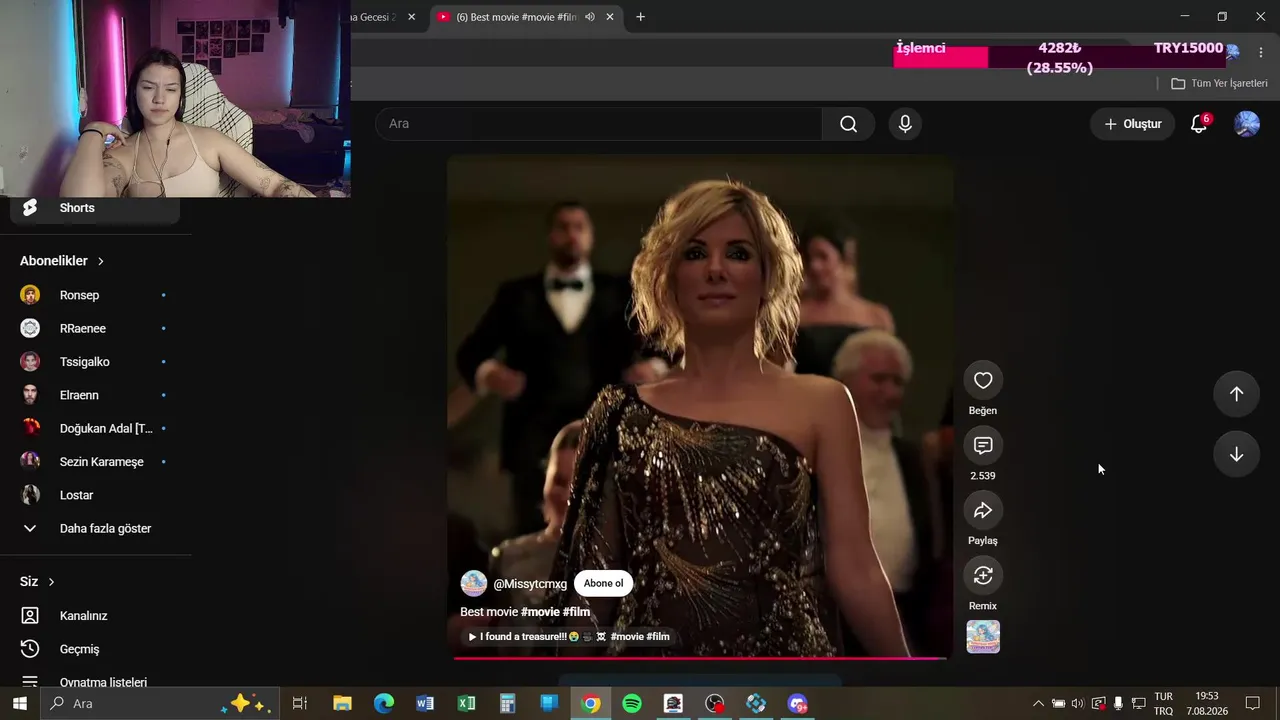Go to the previous short with the up arrow
1280x720 pixels.
pyautogui.click(x=1236, y=394)
